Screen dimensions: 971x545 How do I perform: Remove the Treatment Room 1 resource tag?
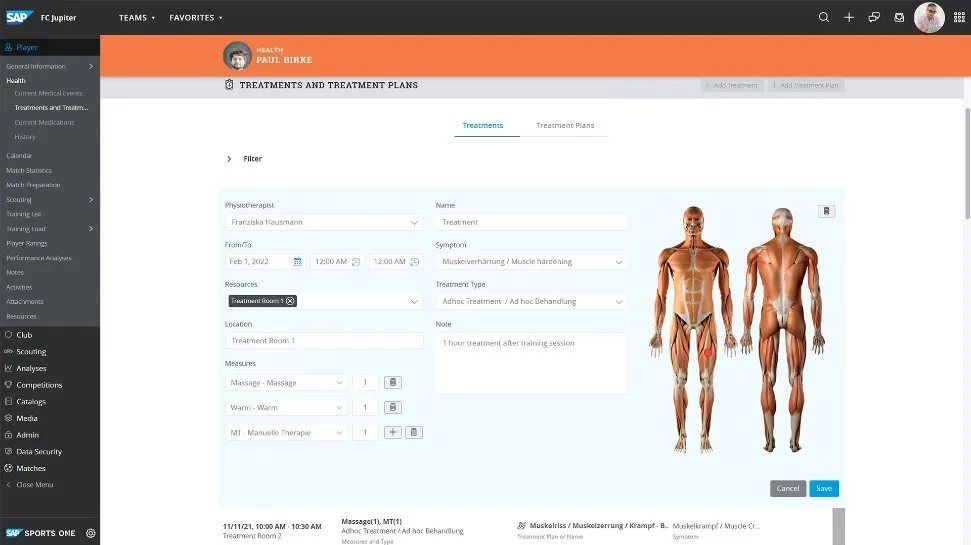(x=290, y=301)
